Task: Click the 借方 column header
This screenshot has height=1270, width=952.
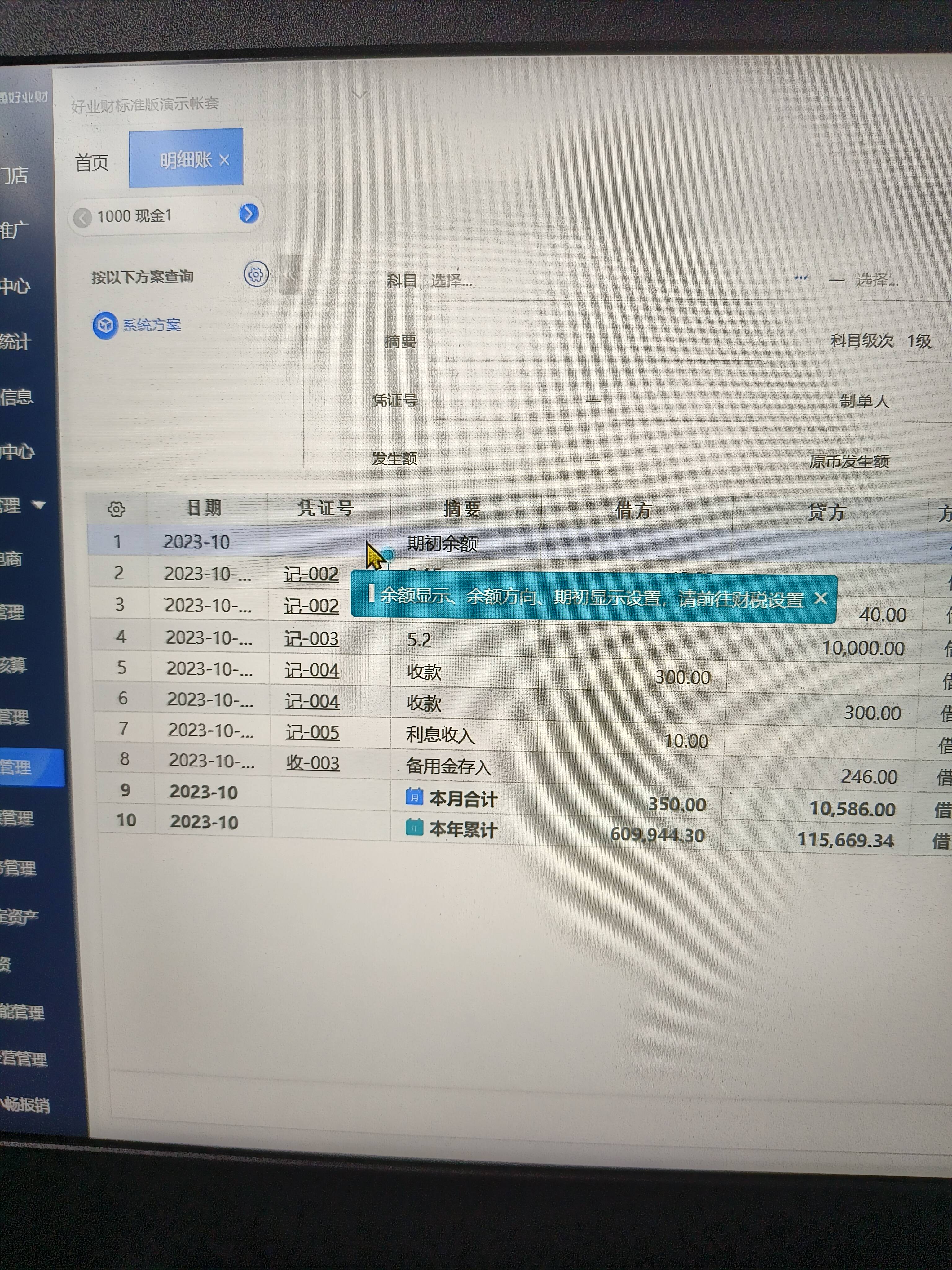Action: (634, 510)
